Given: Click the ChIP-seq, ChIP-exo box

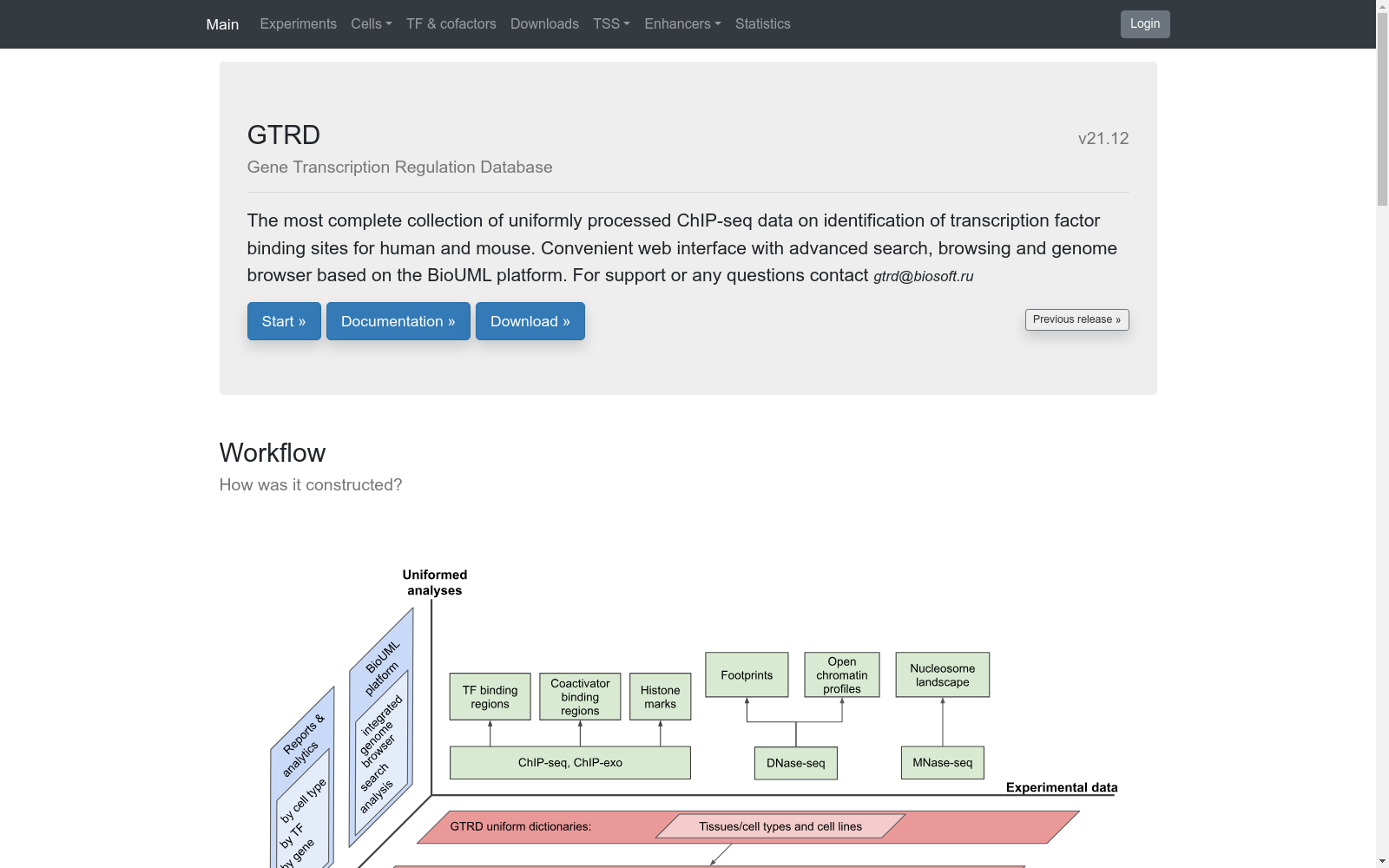Looking at the screenshot, I should [x=570, y=763].
